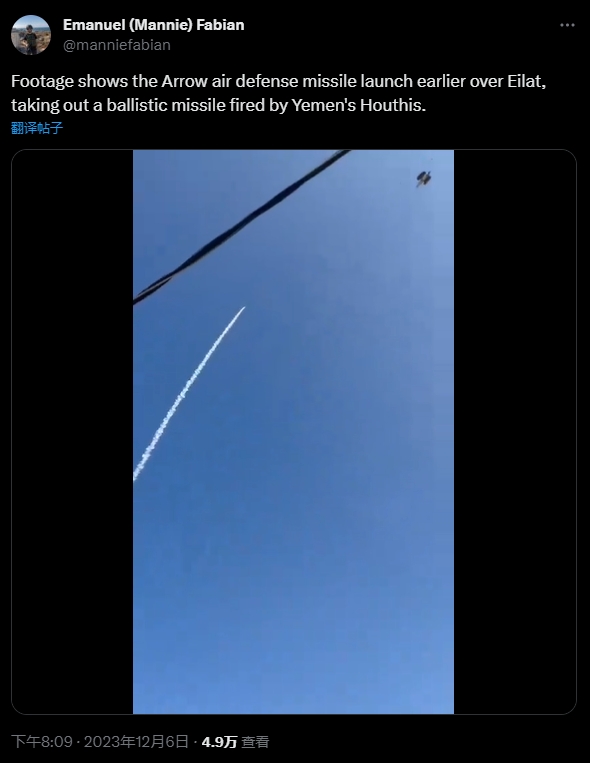Screen dimensions: 590x763
Task: Open the Emanuel (Mannie) Fabian display name
Action: point(154,25)
